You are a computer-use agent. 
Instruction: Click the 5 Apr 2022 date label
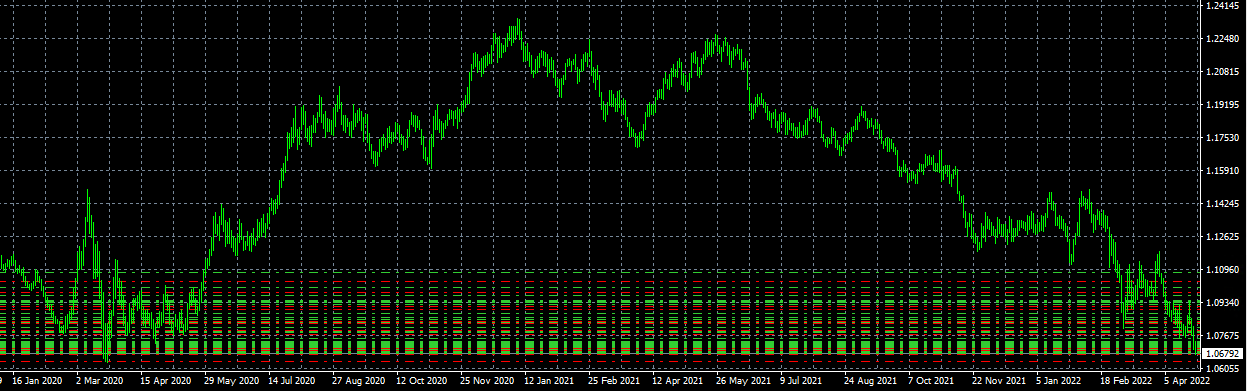pos(1188,381)
